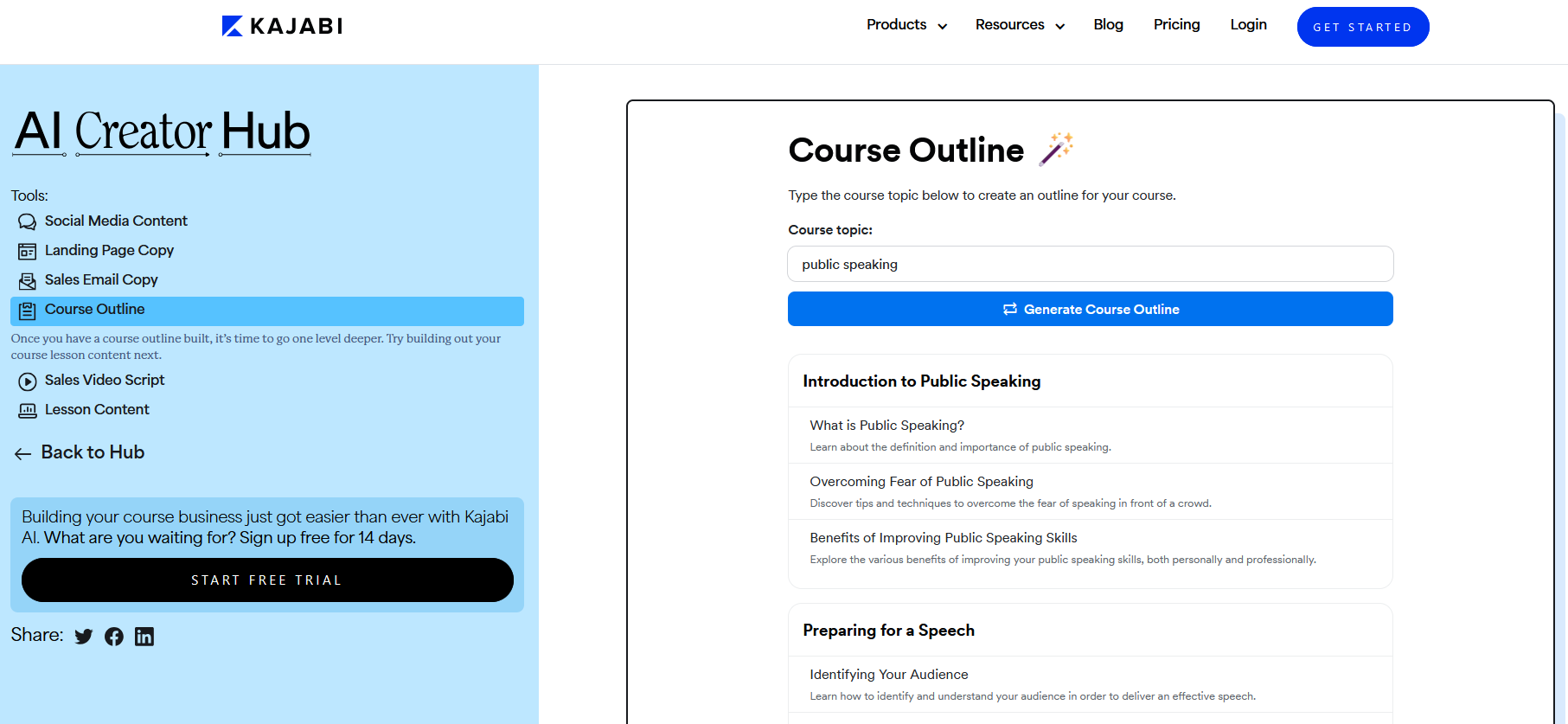Open the Pricing page
The image size is (1568, 724).
[x=1176, y=24]
